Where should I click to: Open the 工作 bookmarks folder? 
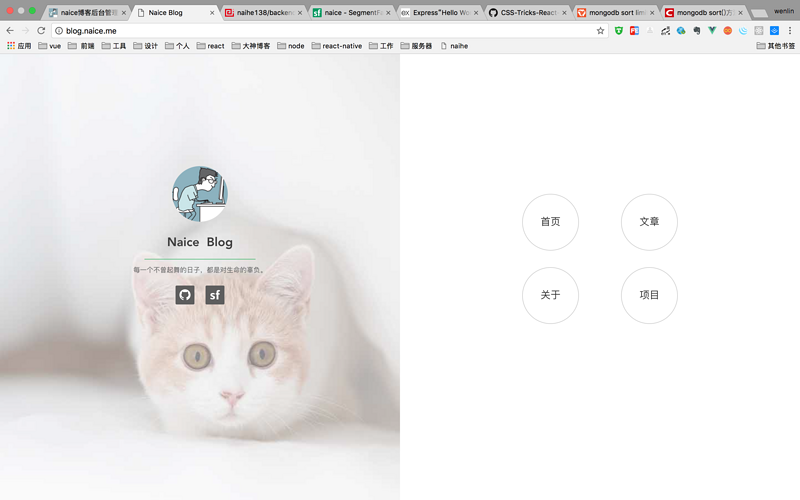pos(381,46)
